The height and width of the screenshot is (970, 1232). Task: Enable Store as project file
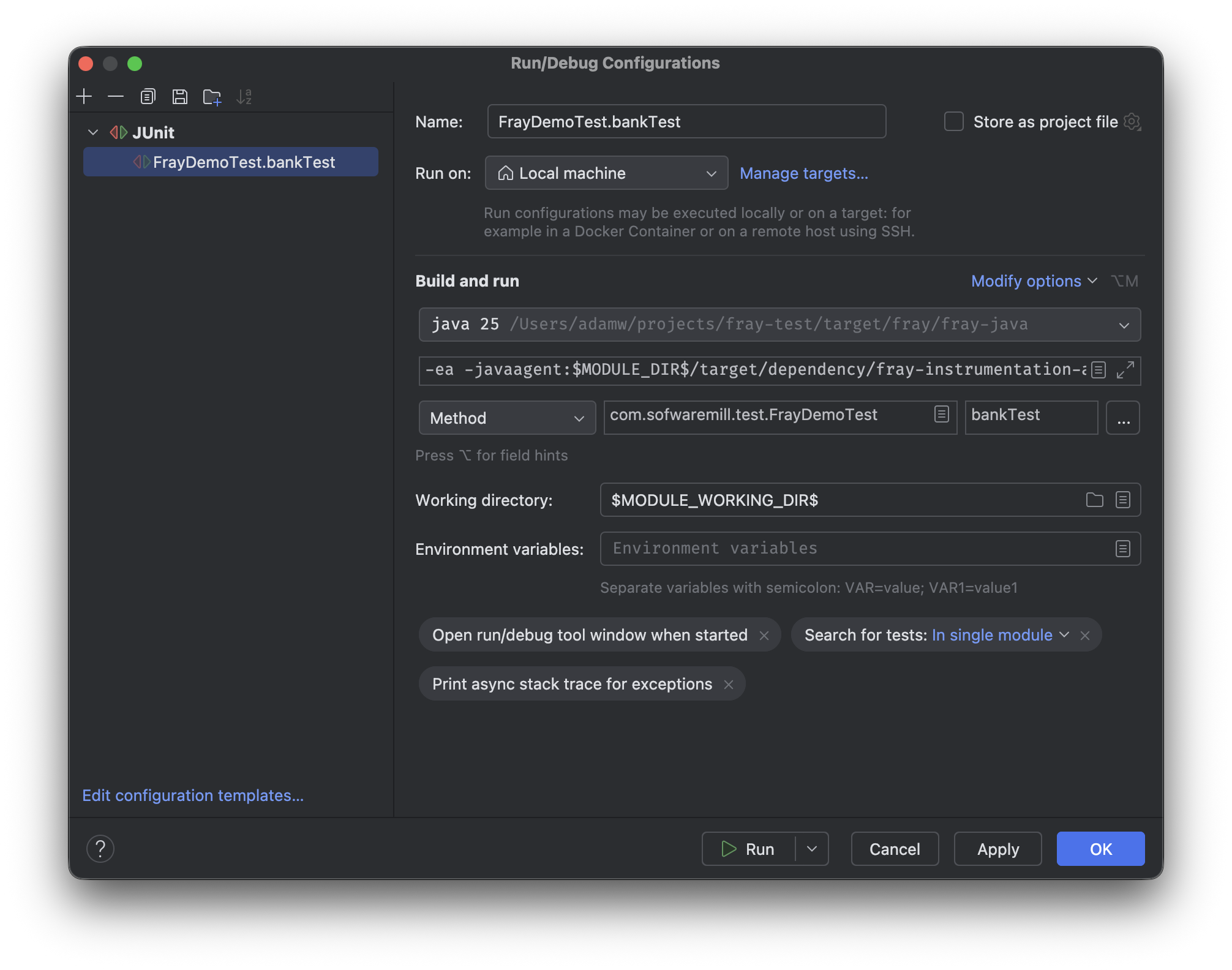[953, 121]
